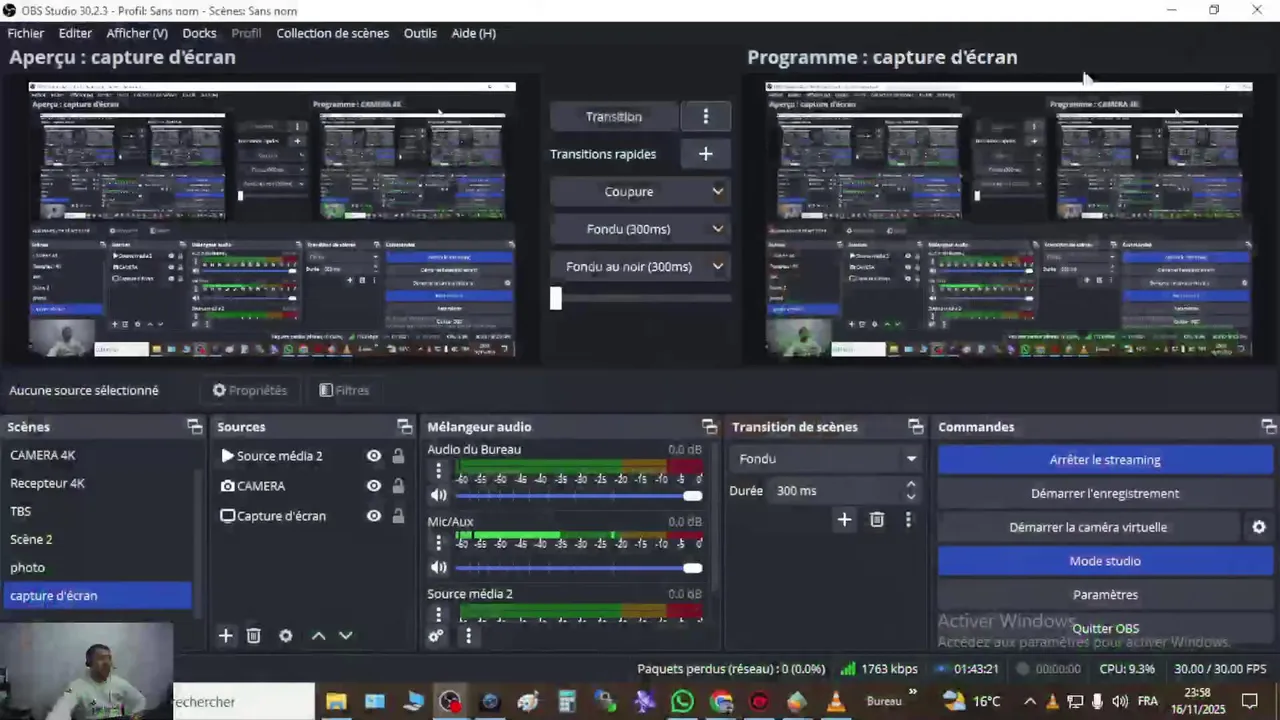The image size is (1280, 720).
Task: Open the Afficher (V) menu
Action: 137,33
